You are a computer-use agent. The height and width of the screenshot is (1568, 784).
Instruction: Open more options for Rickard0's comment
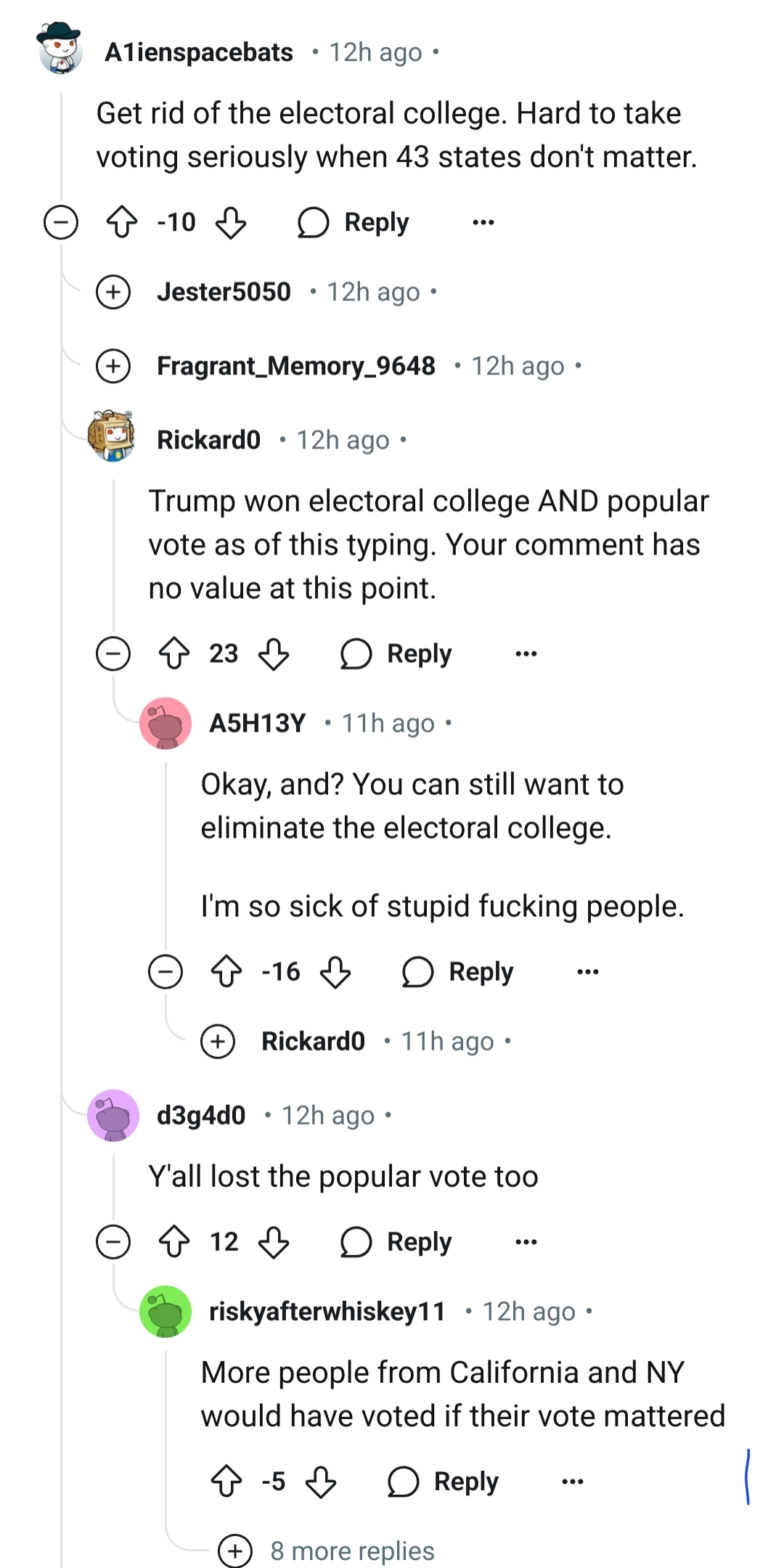(x=526, y=654)
